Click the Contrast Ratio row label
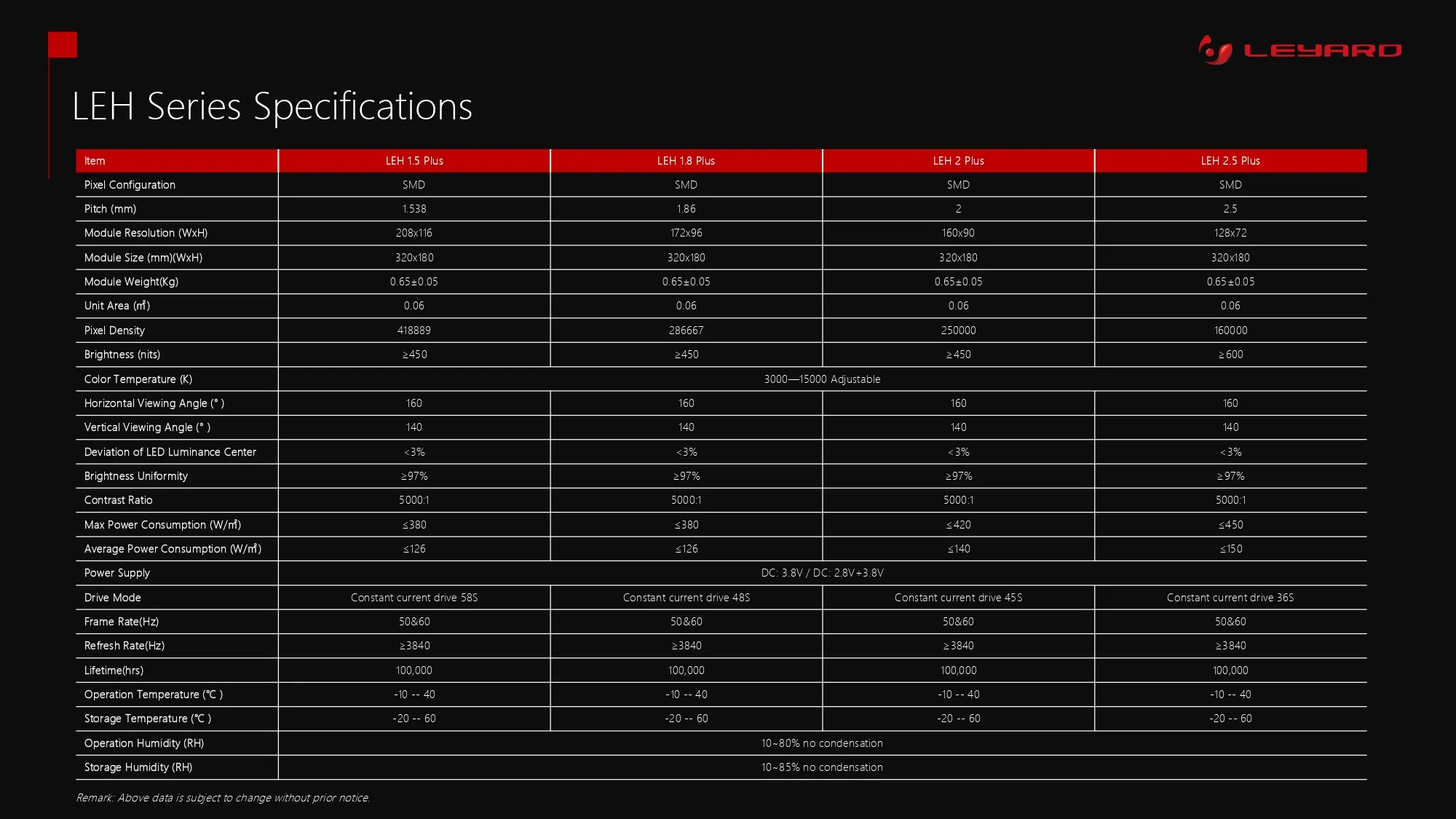1456x819 pixels. [x=119, y=500]
